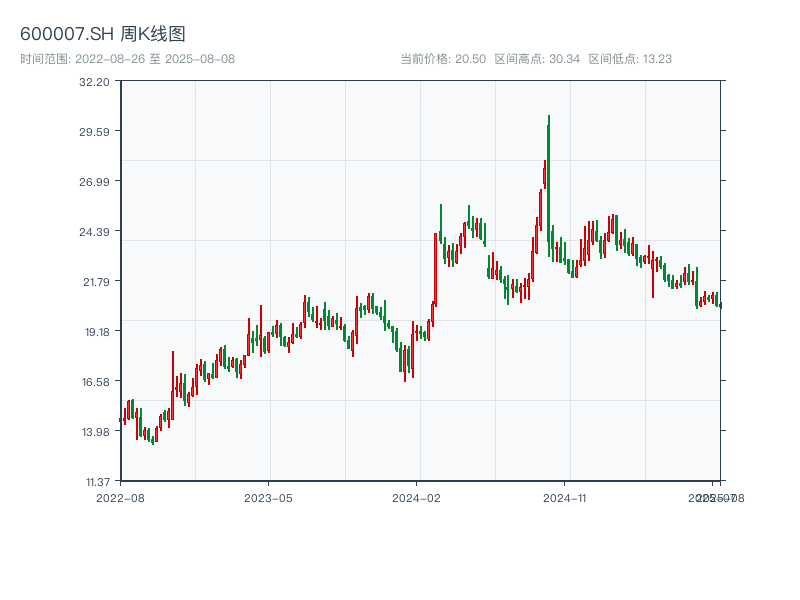Click the y-axis value 13.98
The image size is (800, 600).
96,432
